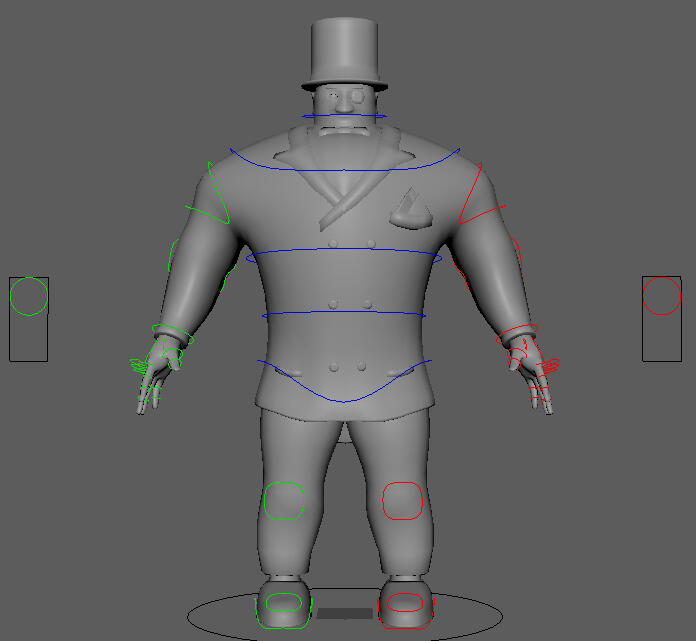Select the green circle in left slider box

[29, 296]
